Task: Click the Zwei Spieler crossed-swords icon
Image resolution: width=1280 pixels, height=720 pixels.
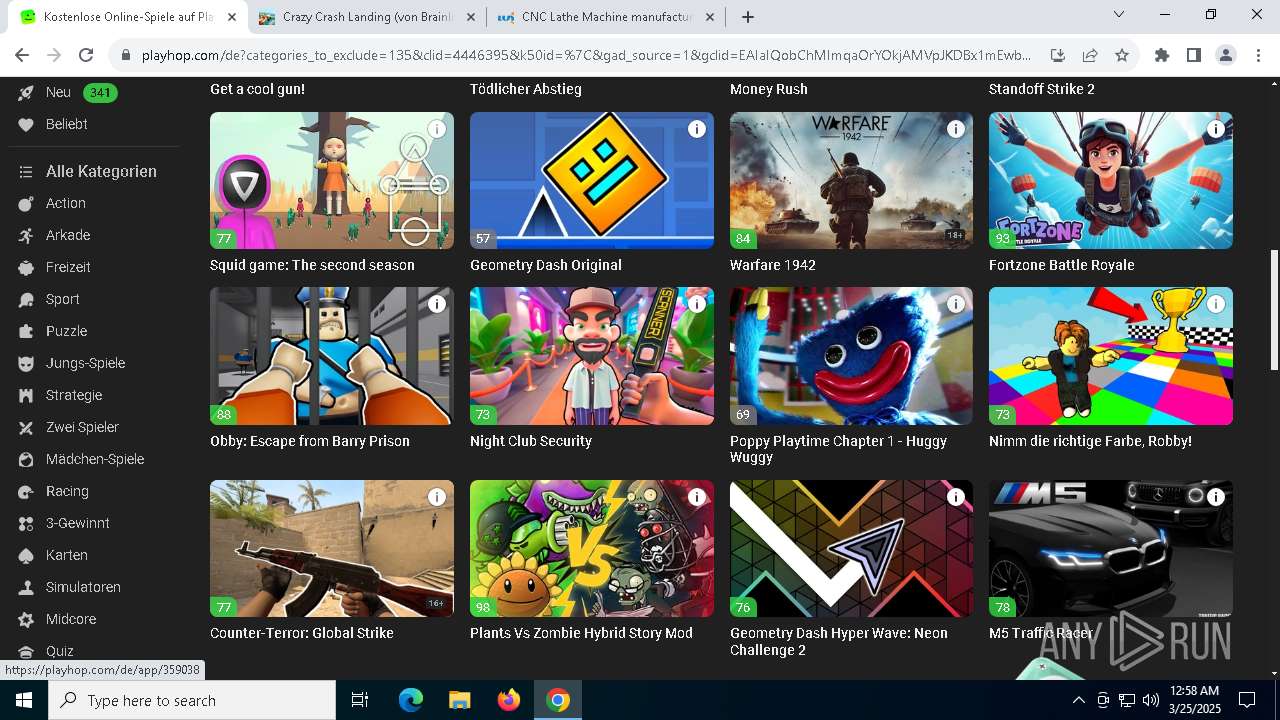Action: click(26, 427)
